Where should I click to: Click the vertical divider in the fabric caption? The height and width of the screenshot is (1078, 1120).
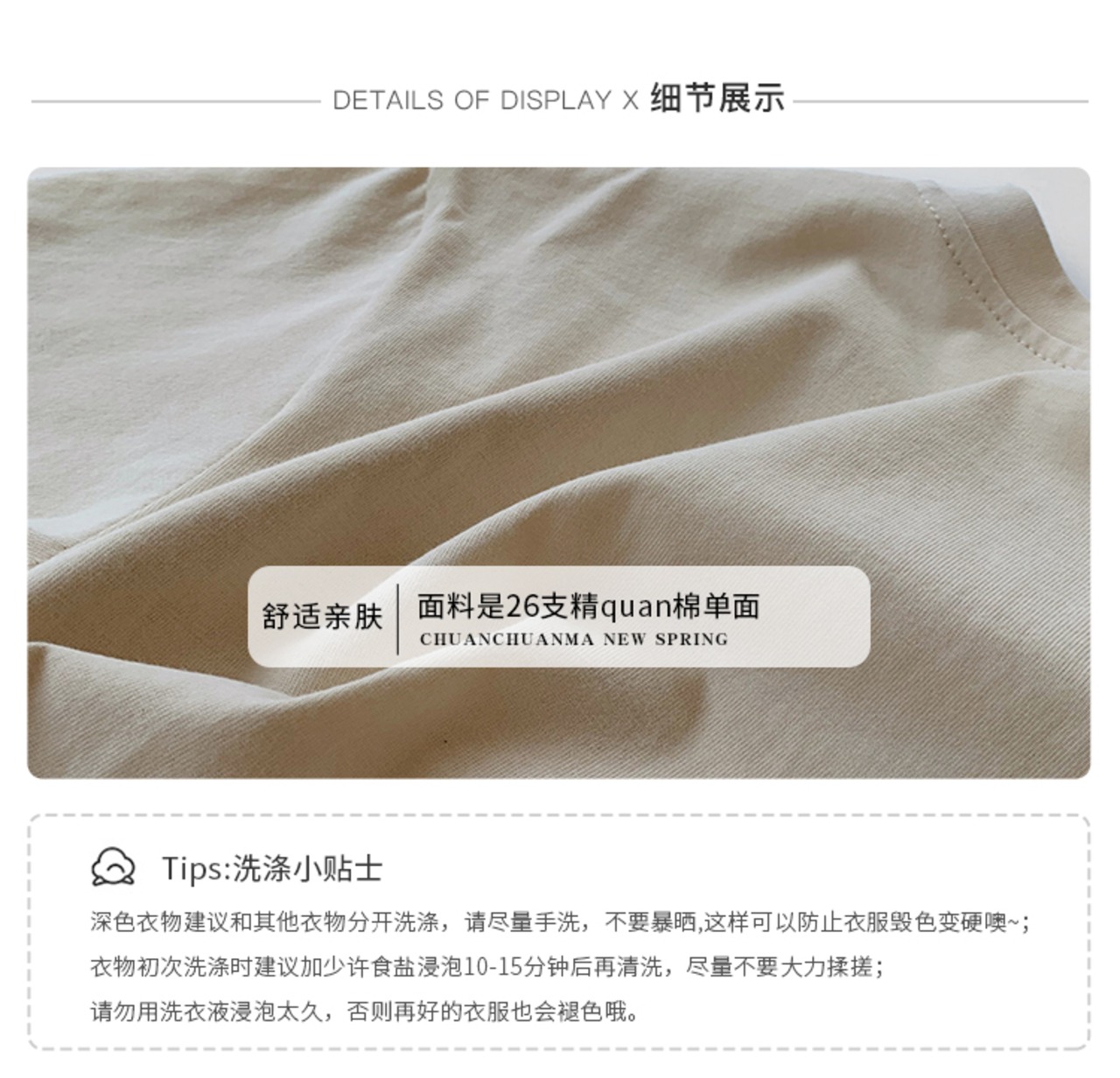(398, 619)
